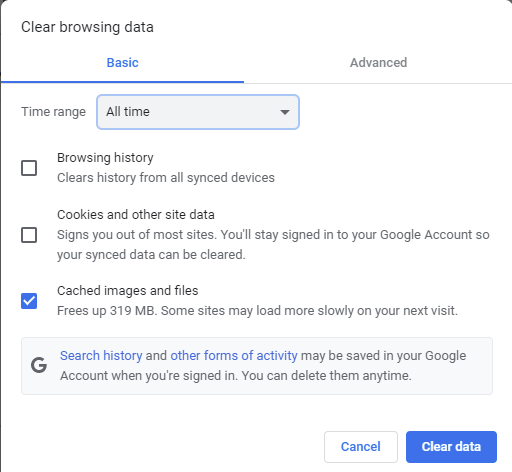Uncheck Cached images and files checkbox
Viewport: 512px width, 472px height.
tap(29, 301)
